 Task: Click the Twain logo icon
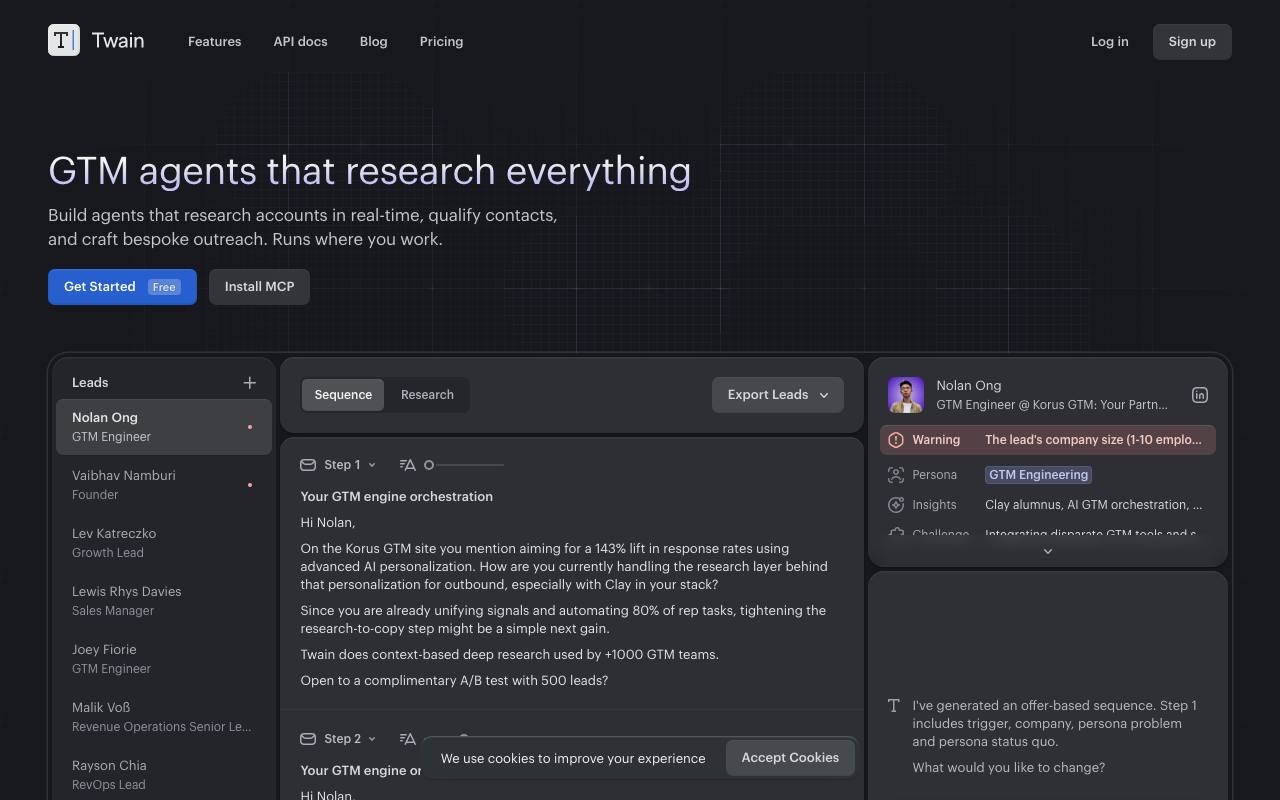pyautogui.click(x=64, y=40)
